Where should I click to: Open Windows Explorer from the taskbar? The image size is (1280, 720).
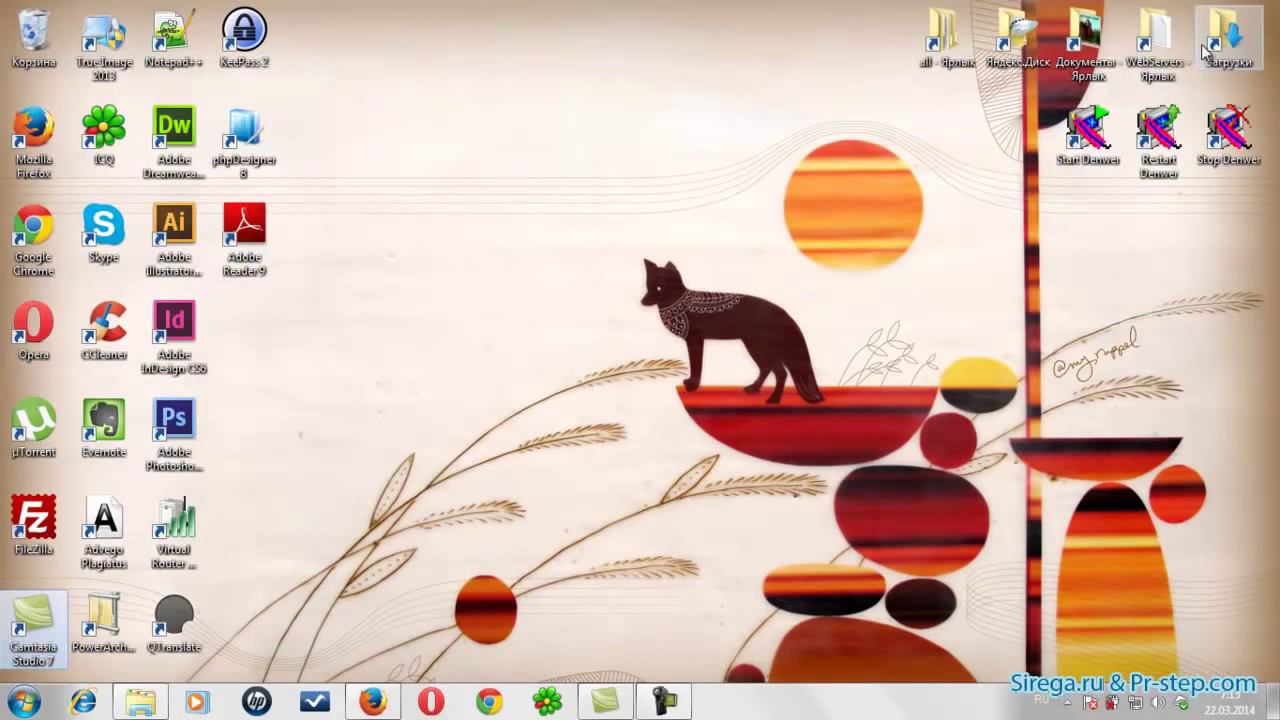(141, 702)
